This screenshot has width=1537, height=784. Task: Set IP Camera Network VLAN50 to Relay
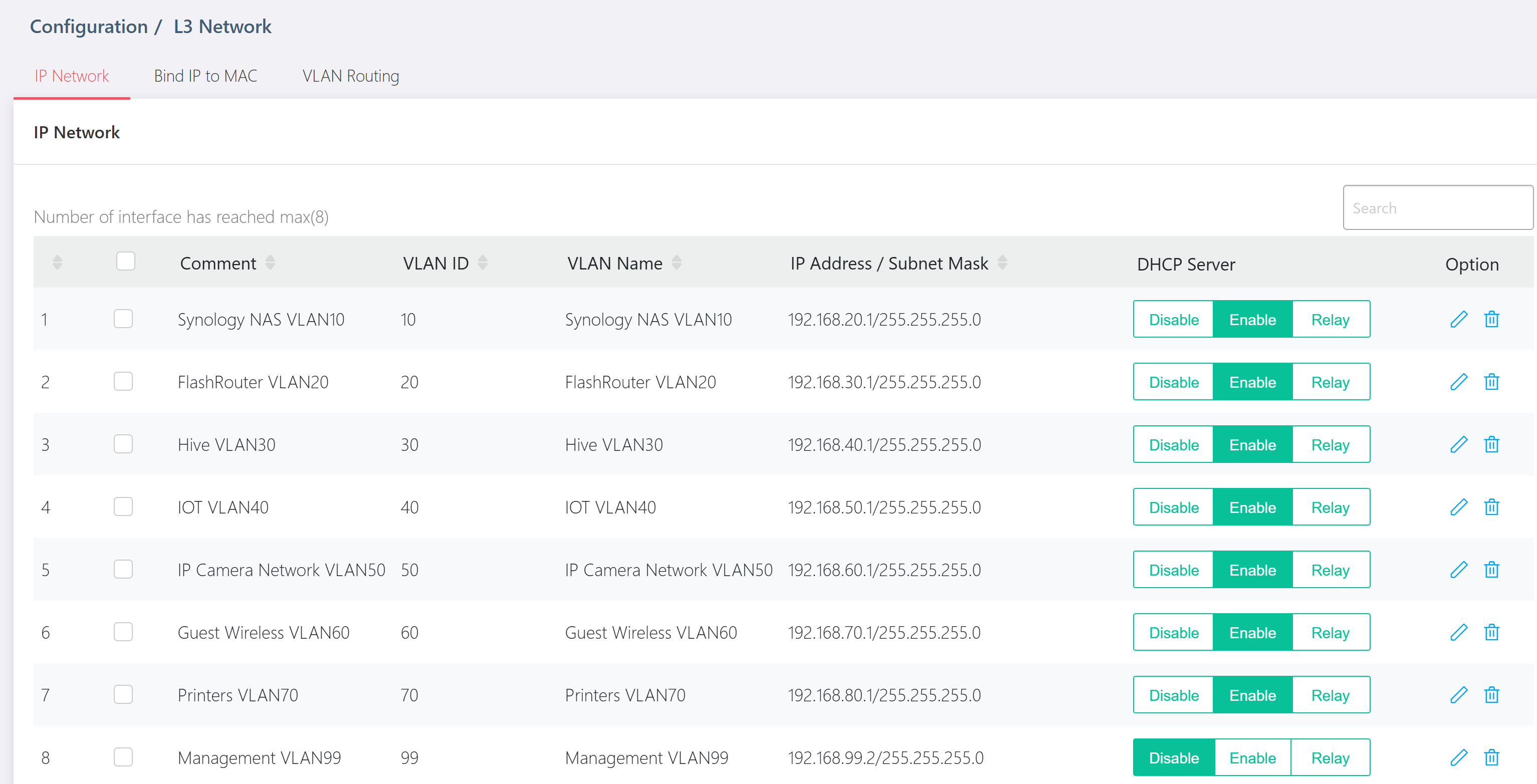pyautogui.click(x=1331, y=570)
